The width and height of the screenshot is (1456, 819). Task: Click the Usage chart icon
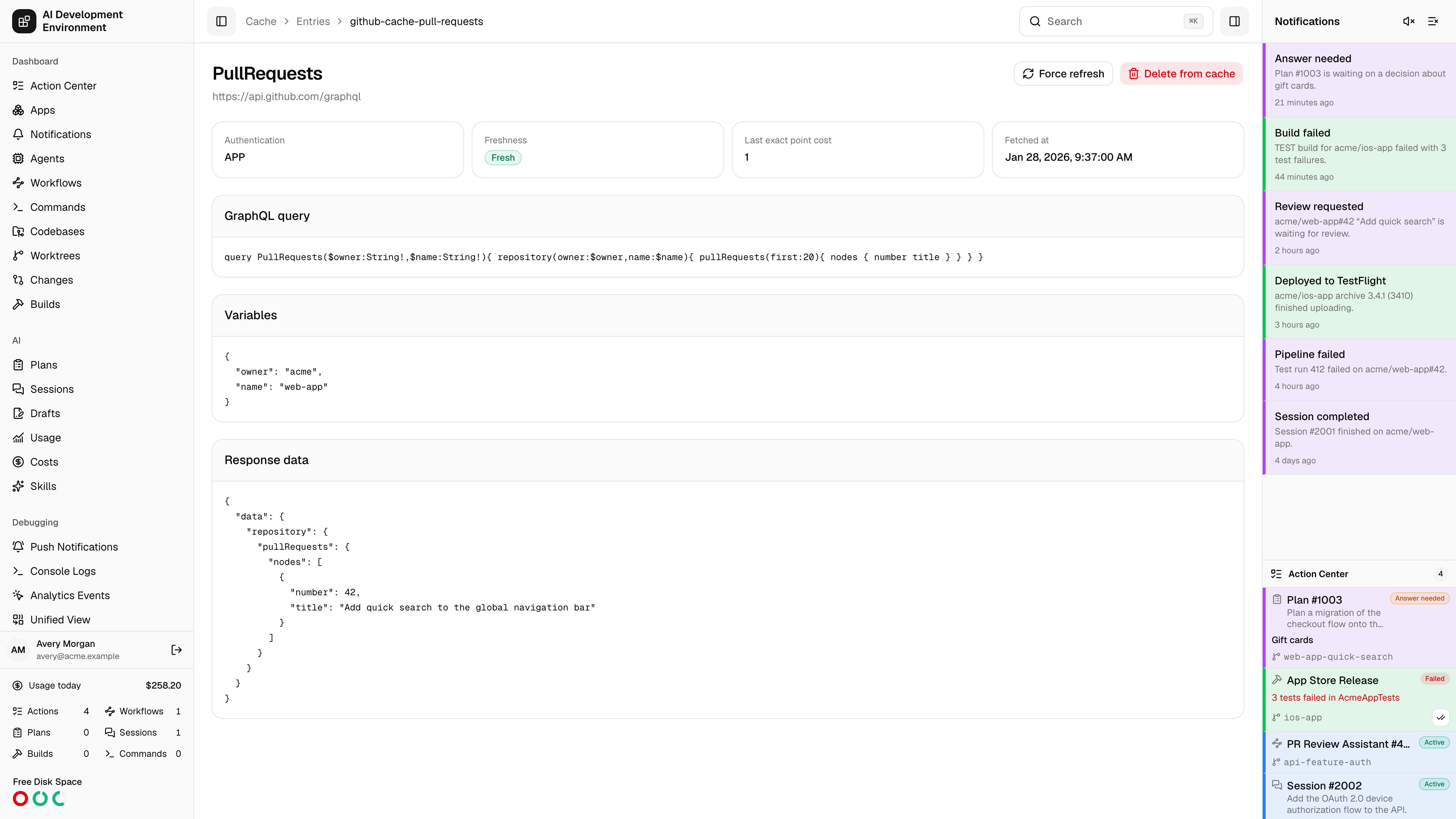point(18,438)
